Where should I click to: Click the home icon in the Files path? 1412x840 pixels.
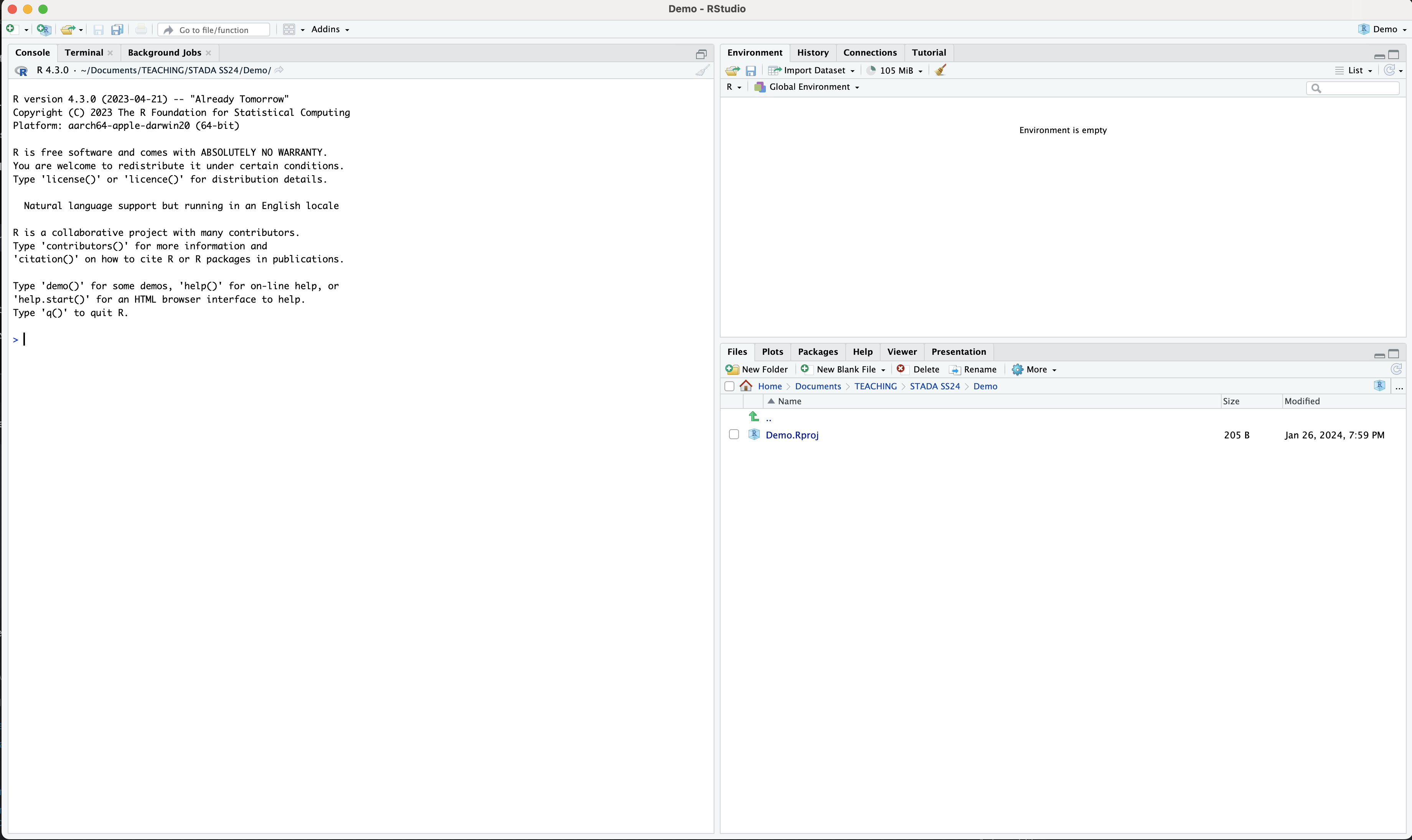tap(746, 386)
